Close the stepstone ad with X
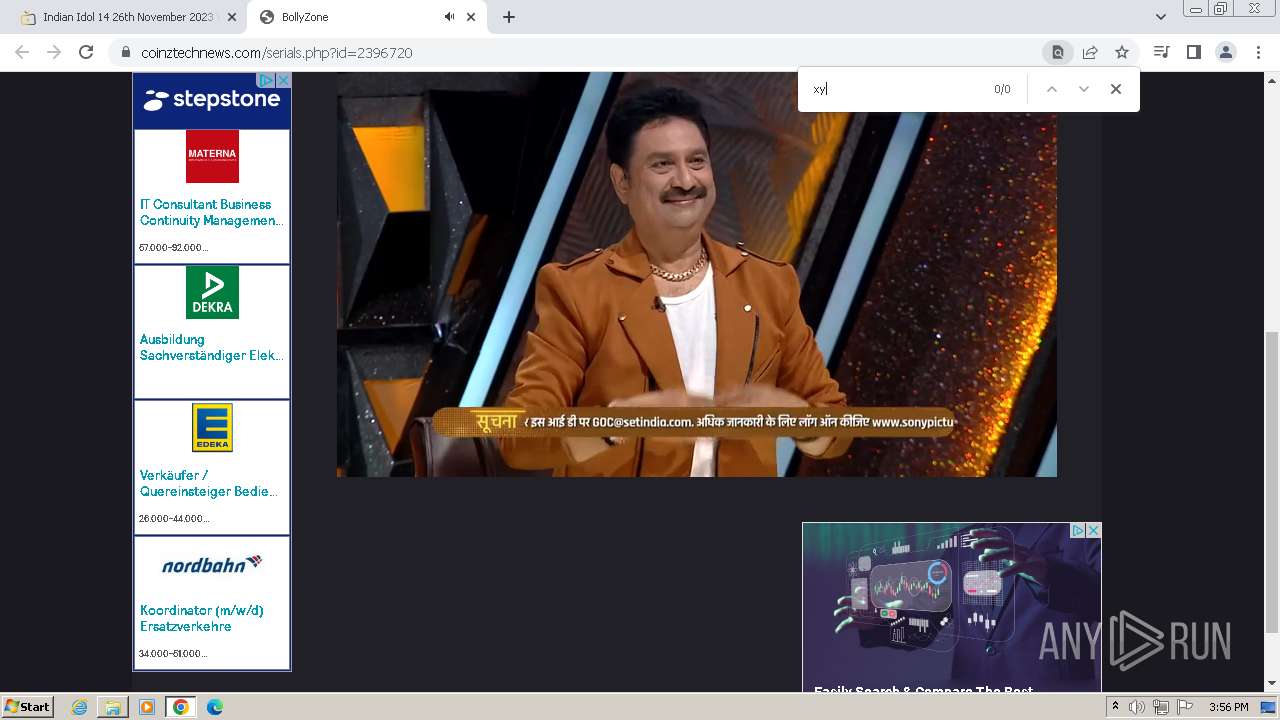Viewport: 1280px width, 720px height. coord(283,80)
